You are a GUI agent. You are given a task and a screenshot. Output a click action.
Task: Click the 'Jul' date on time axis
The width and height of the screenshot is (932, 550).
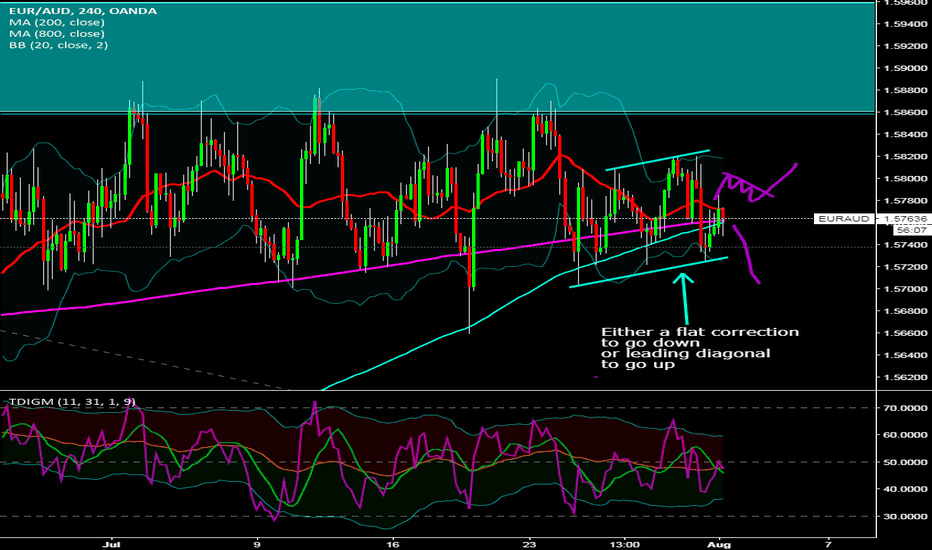[111, 544]
